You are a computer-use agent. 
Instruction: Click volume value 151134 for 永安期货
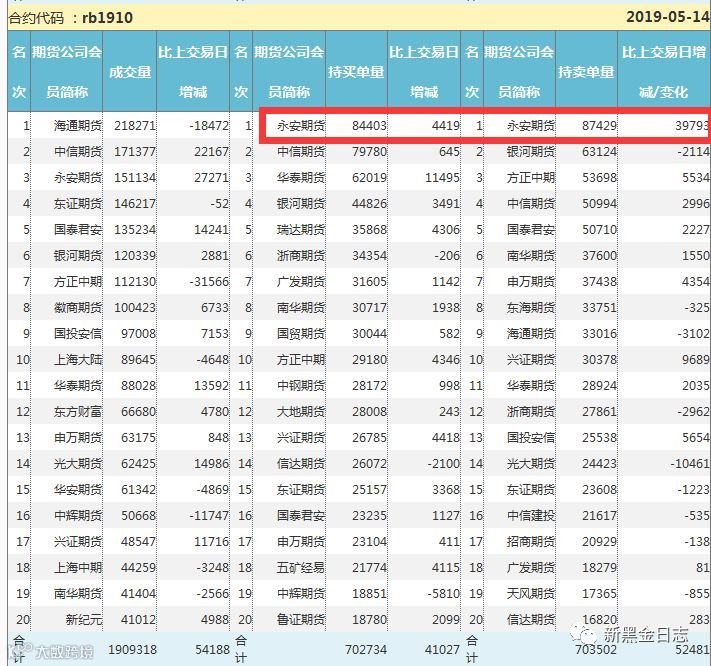tap(135, 178)
